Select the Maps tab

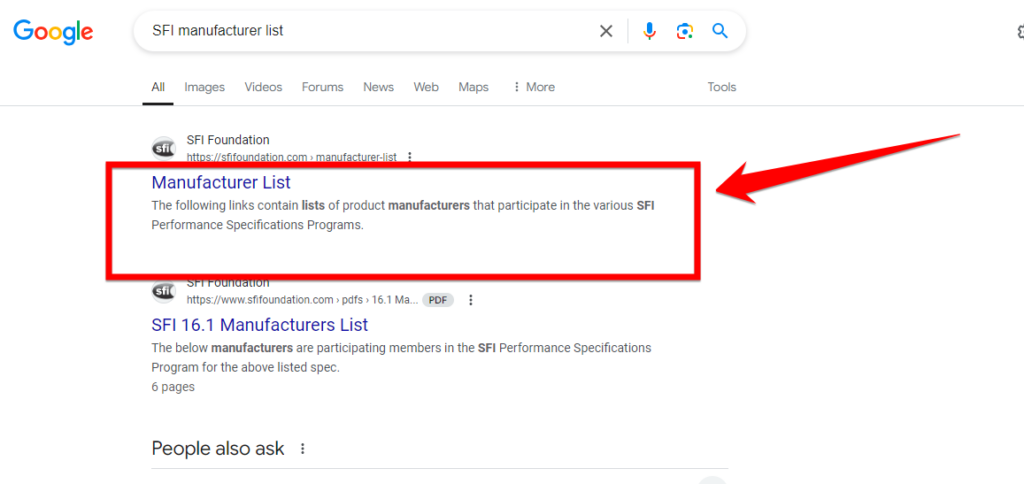[473, 87]
